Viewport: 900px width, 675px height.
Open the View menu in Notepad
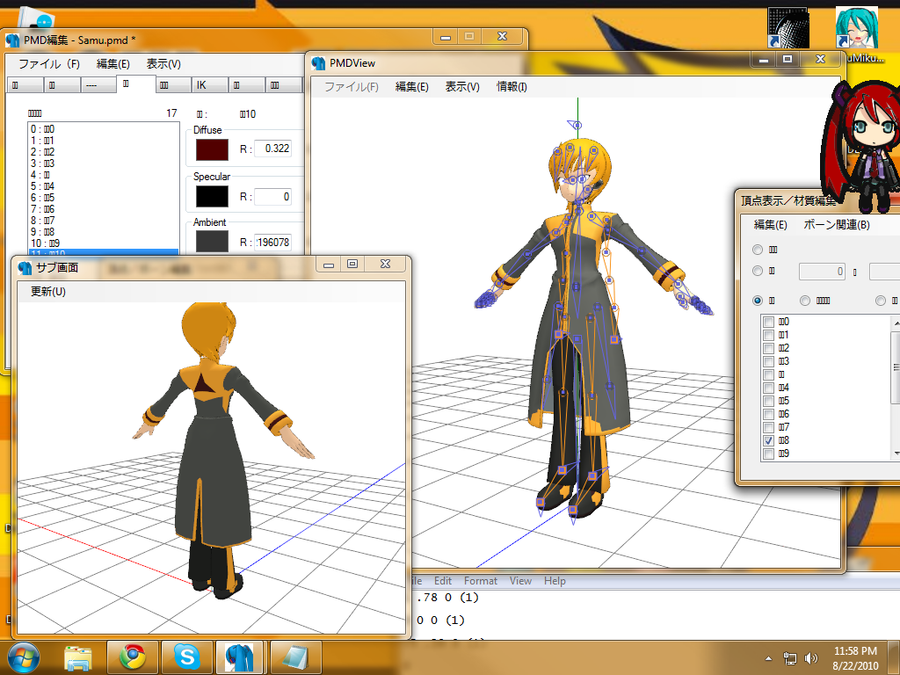(521, 581)
